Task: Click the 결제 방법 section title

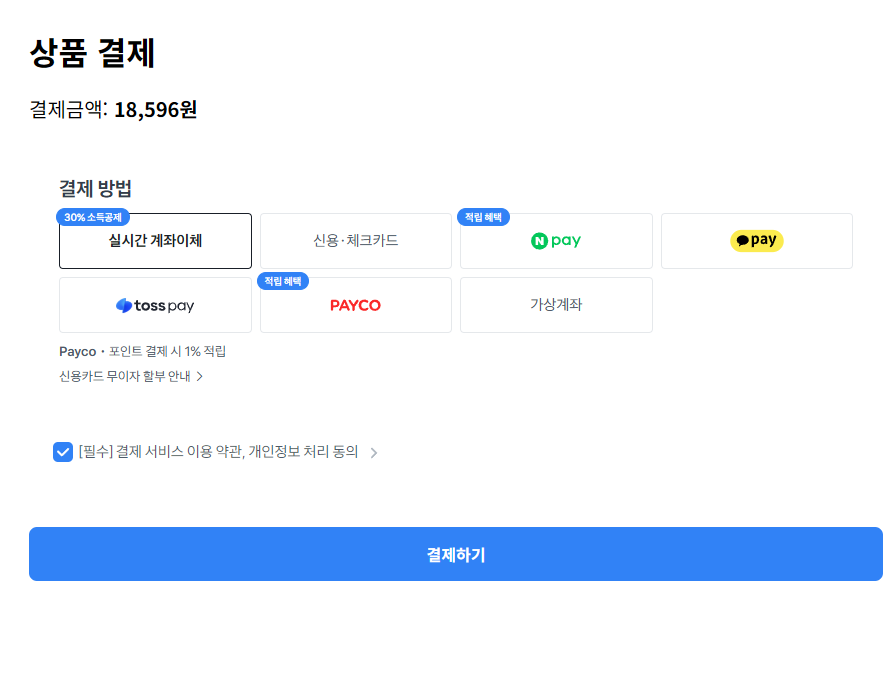Action: pos(95,188)
